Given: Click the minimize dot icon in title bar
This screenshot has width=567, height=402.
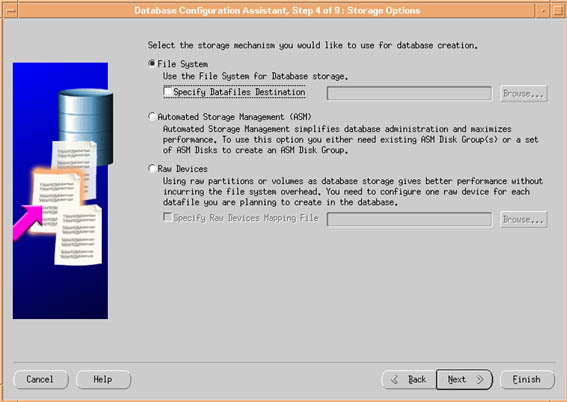Looking at the screenshot, I should [x=542, y=11].
